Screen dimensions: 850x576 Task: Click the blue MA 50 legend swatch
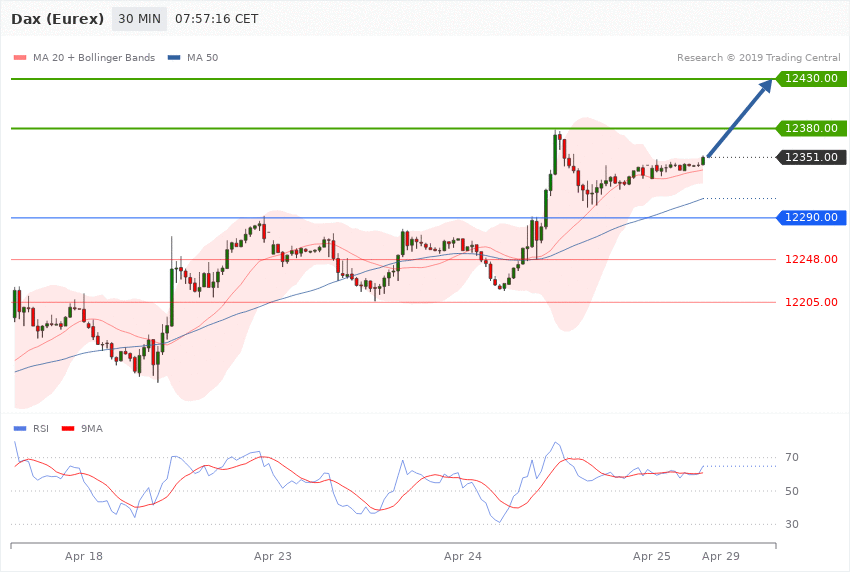(x=174, y=57)
